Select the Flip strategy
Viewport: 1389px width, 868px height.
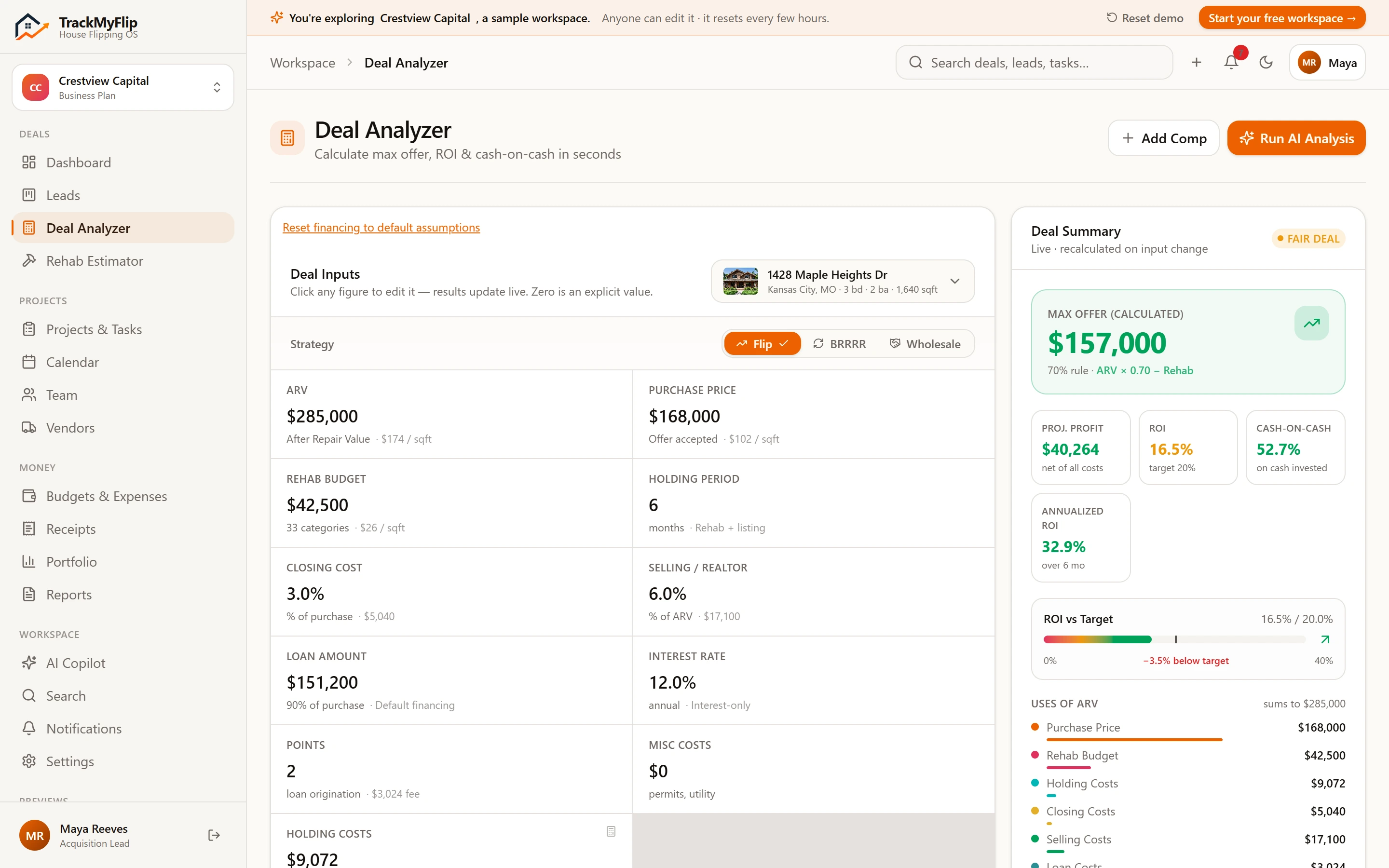tap(762, 343)
